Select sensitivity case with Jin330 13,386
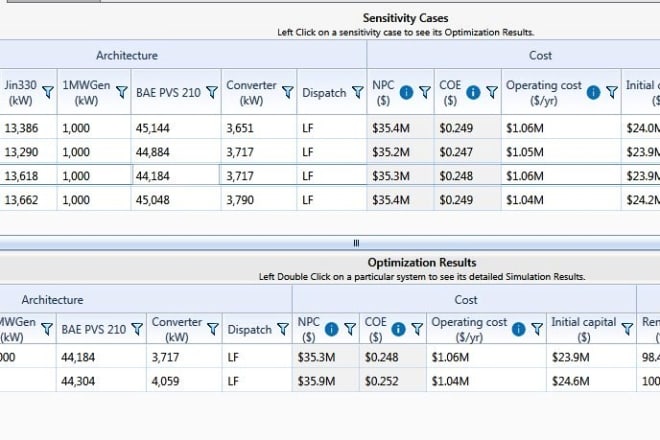 point(330,128)
